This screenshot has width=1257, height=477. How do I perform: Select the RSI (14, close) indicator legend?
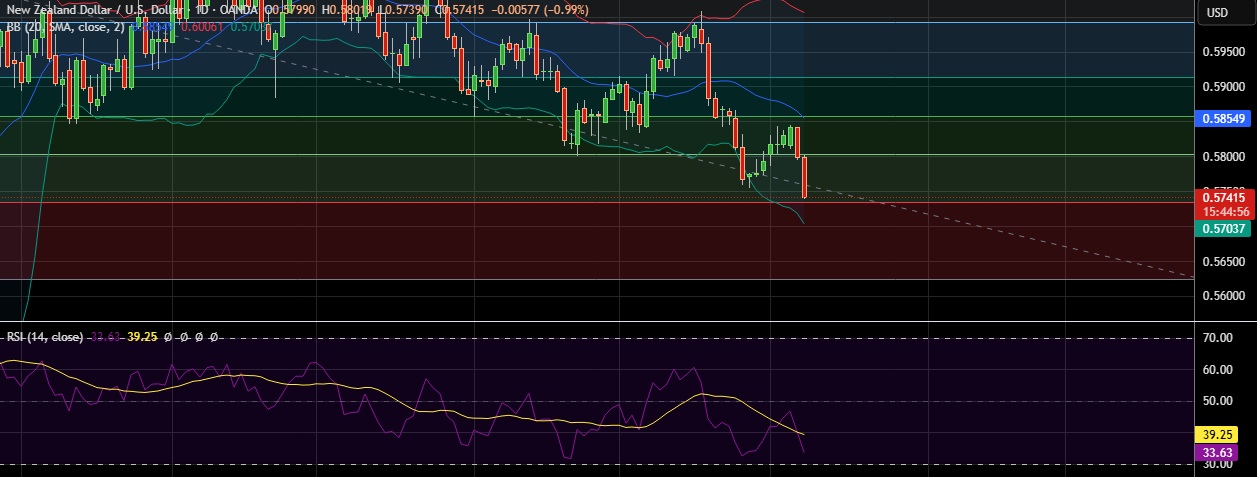44,337
